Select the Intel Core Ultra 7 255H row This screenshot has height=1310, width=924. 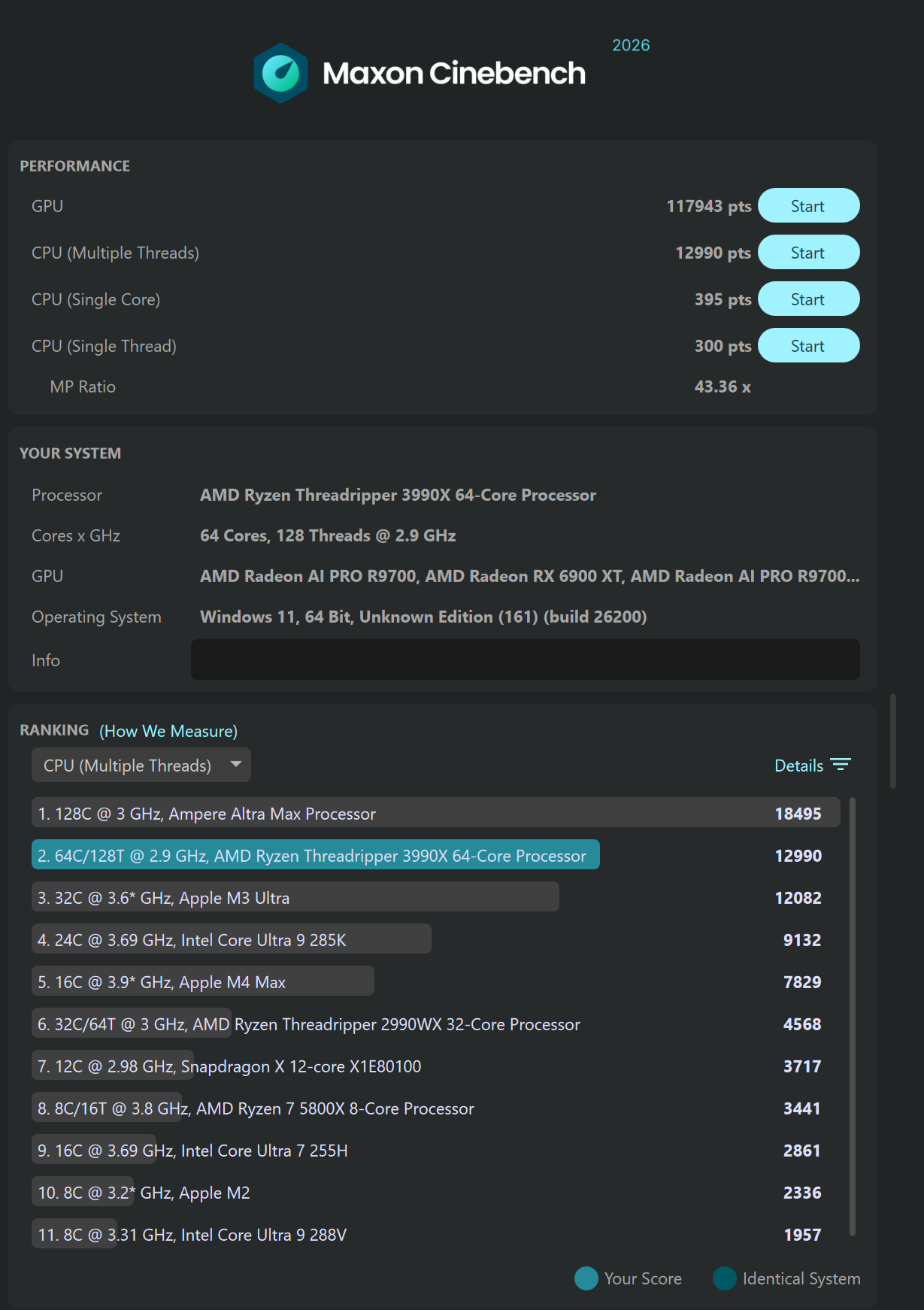[436, 1150]
